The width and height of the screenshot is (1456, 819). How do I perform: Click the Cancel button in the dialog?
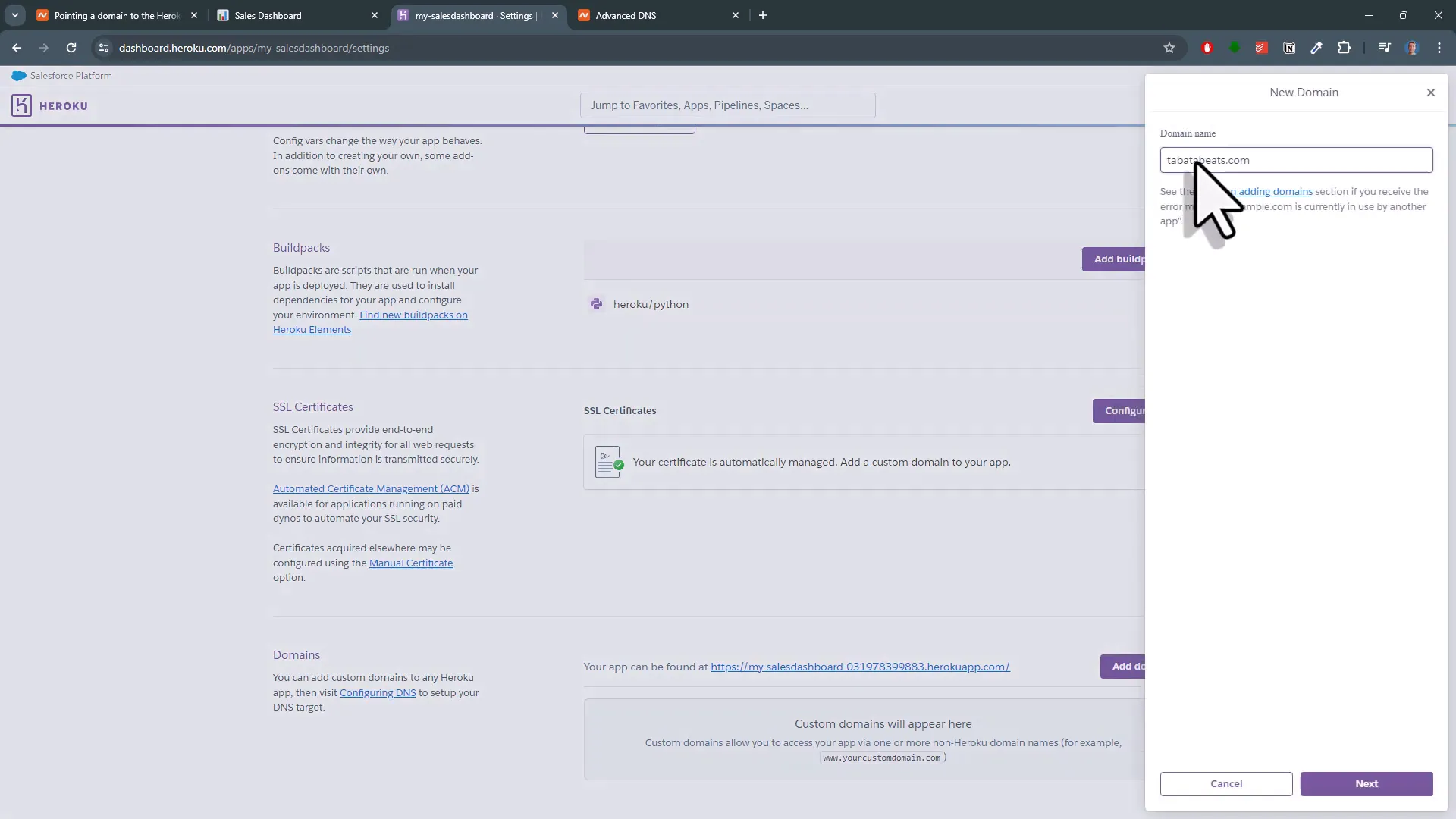(x=1225, y=783)
